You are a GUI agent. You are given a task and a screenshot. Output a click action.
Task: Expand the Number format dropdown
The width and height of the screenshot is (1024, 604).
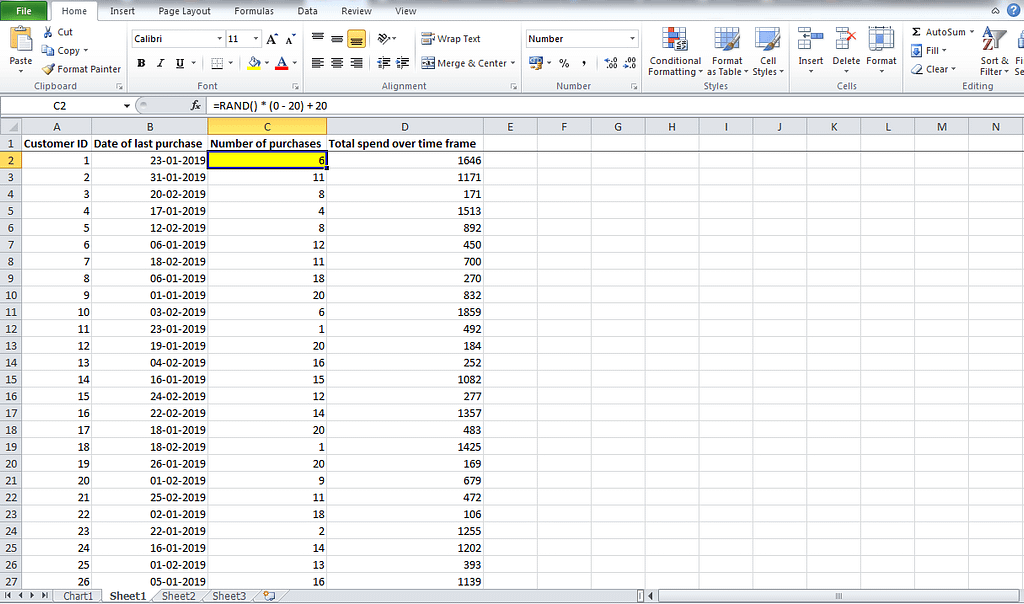pyautogui.click(x=632, y=39)
